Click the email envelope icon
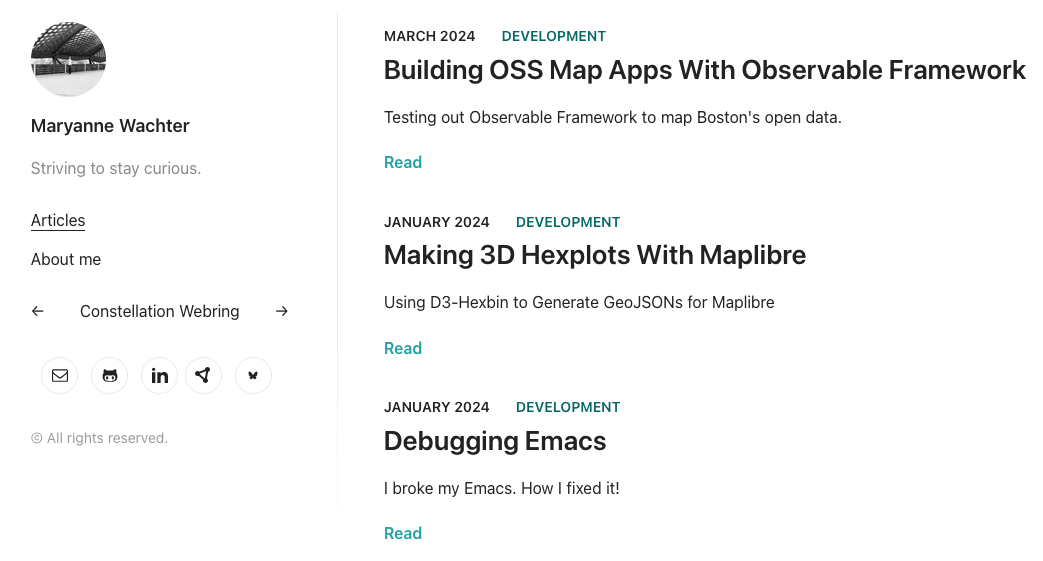Image resolution: width=1043 pixels, height=561 pixels. point(60,376)
